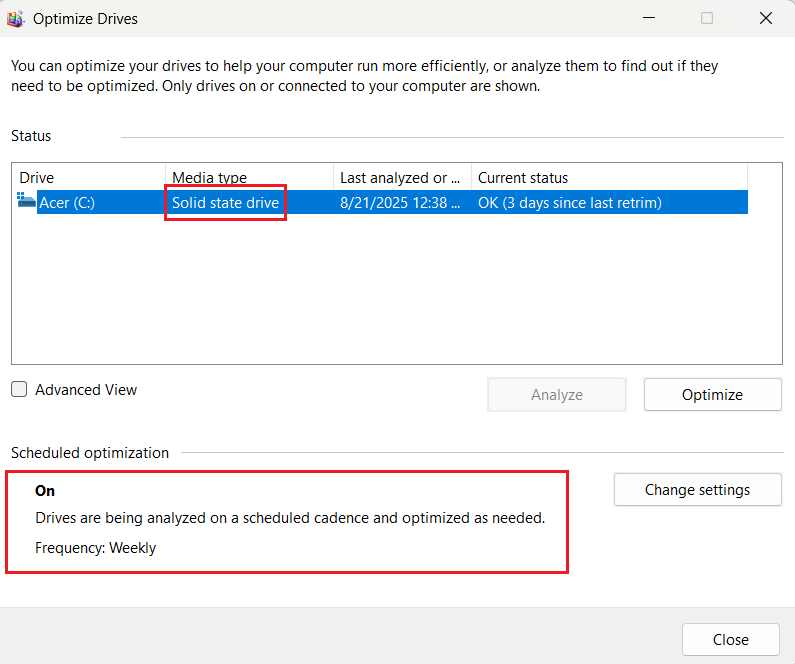
Task: Click the 8/21/2025 last analyzed date cell
Action: coord(400,203)
